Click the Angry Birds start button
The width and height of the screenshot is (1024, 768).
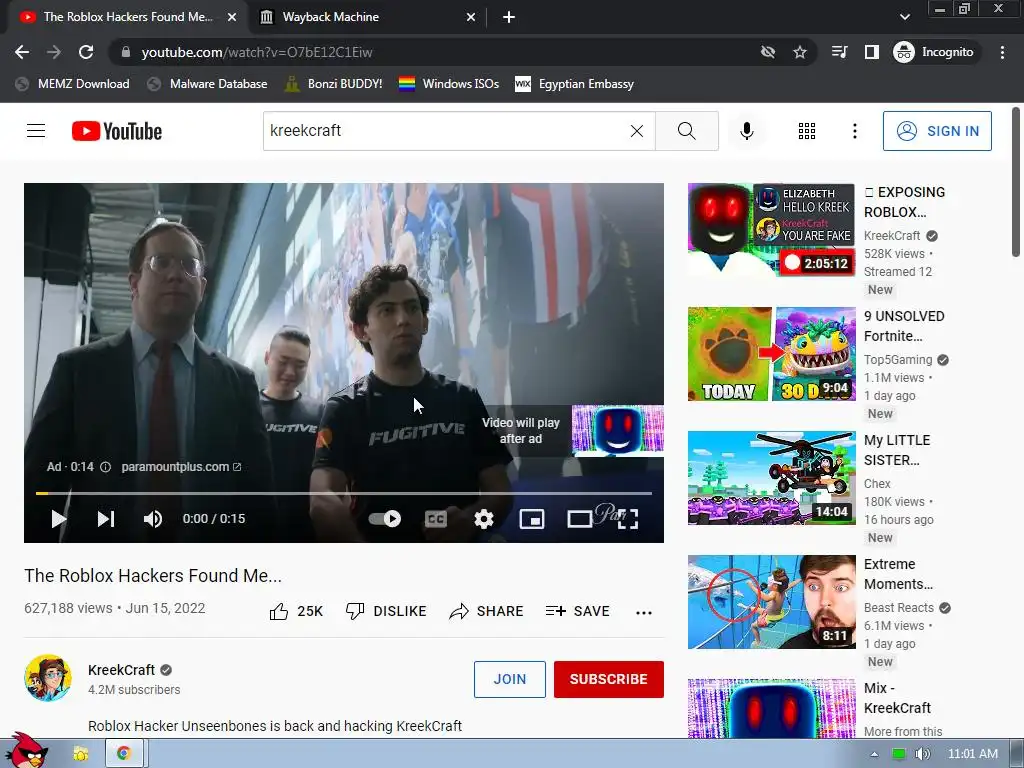coord(25,752)
